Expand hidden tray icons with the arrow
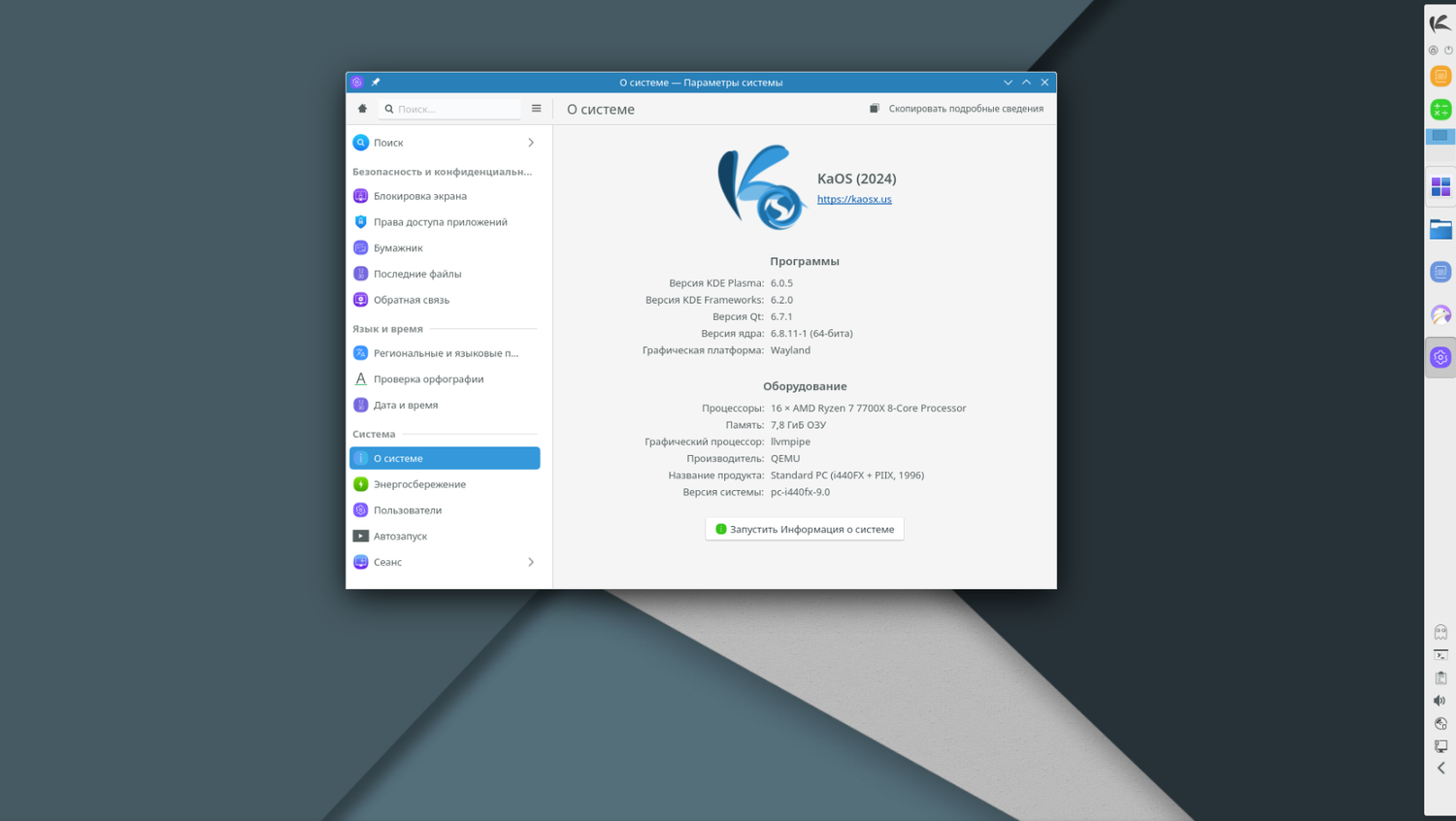The width and height of the screenshot is (1456, 821). pyautogui.click(x=1440, y=769)
